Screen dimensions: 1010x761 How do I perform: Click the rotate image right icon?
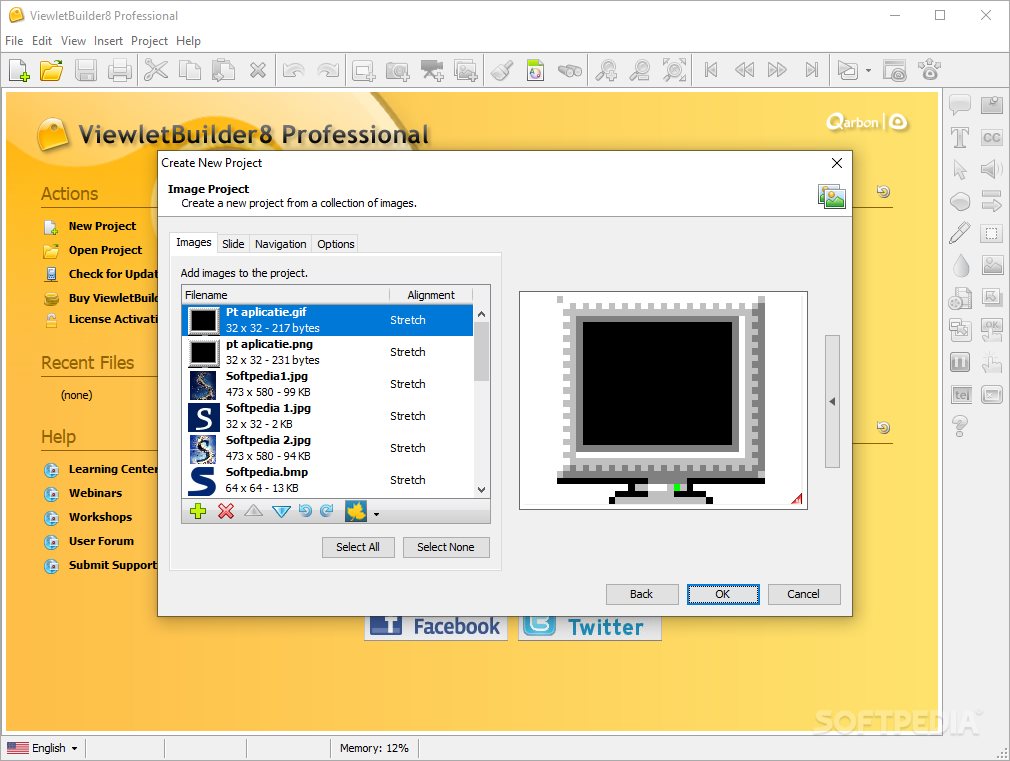coord(327,511)
